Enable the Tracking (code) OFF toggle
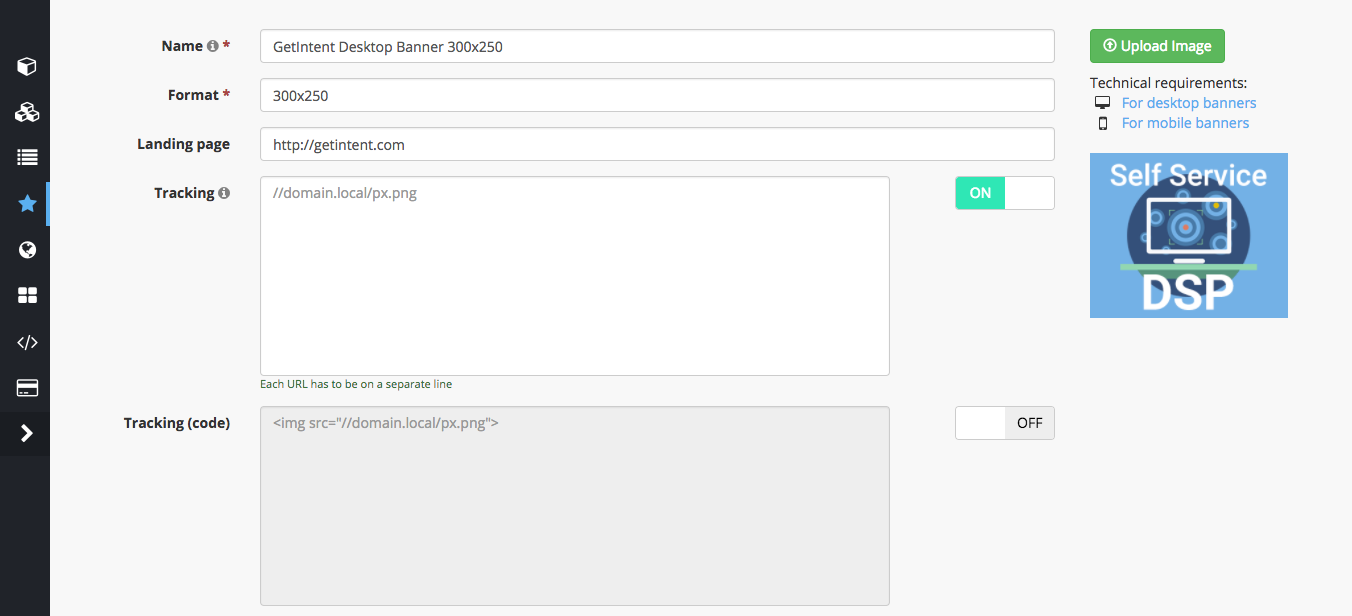 [x=1004, y=423]
